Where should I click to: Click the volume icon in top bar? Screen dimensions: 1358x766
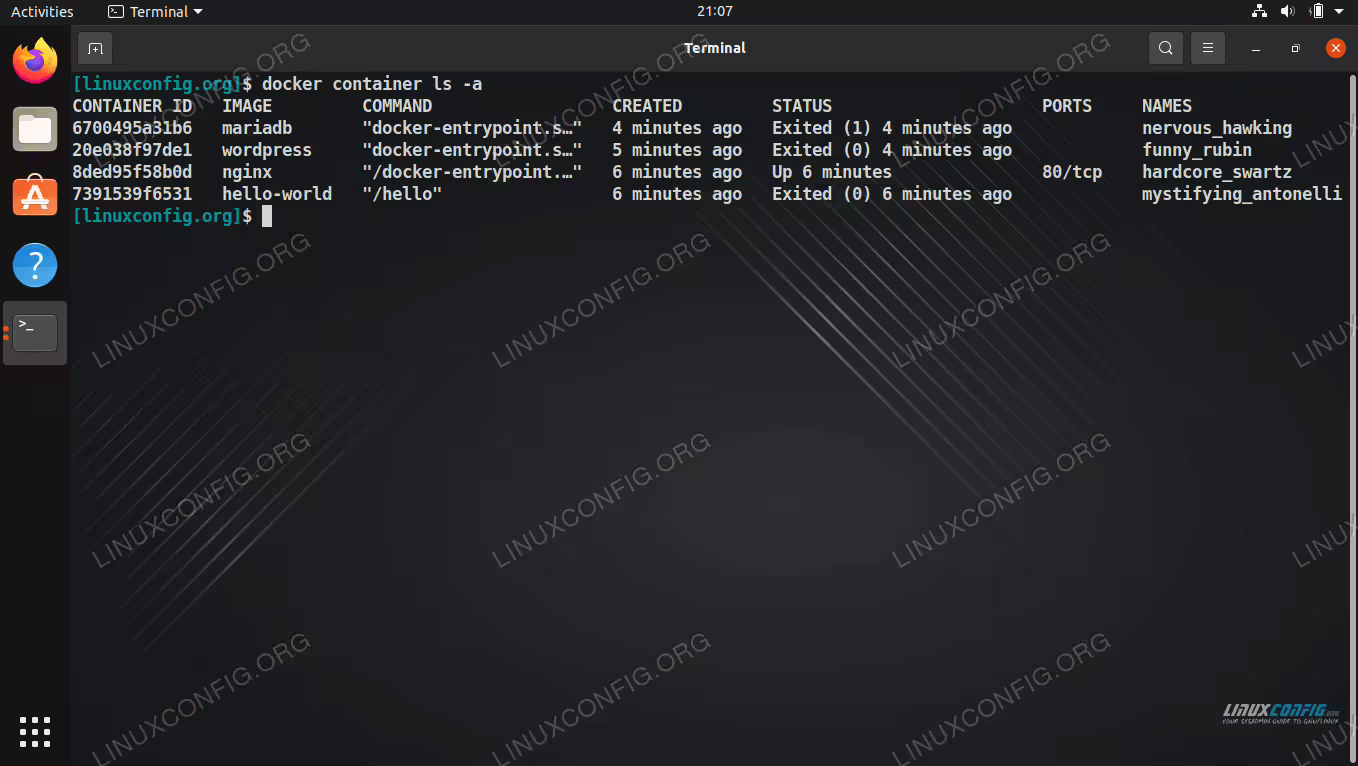tap(1287, 12)
